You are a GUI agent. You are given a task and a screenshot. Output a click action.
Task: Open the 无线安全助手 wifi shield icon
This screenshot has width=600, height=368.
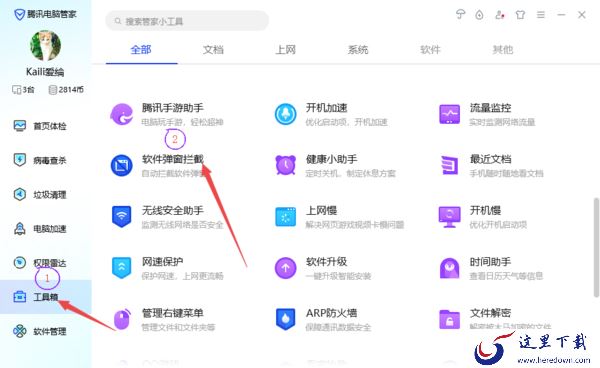122,217
